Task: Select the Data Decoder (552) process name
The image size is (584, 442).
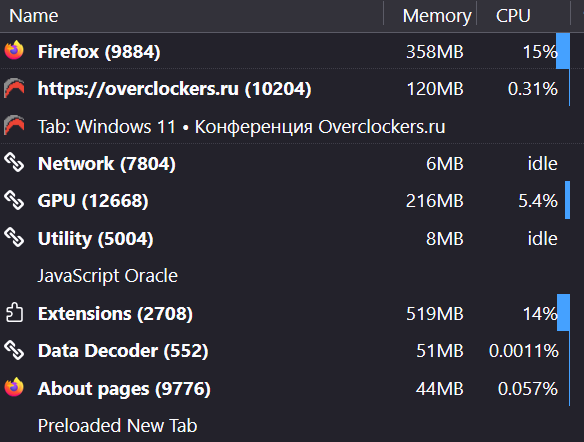Action: (x=123, y=351)
